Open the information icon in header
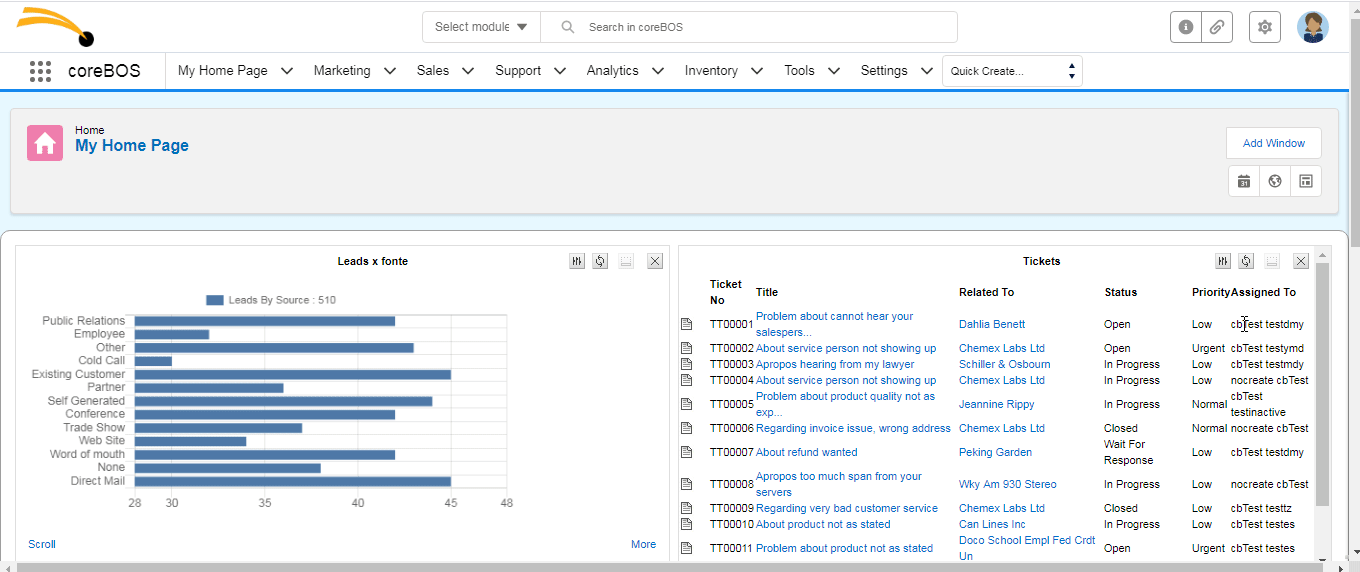Image resolution: width=1360 pixels, height=572 pixels. [1186, 27]
